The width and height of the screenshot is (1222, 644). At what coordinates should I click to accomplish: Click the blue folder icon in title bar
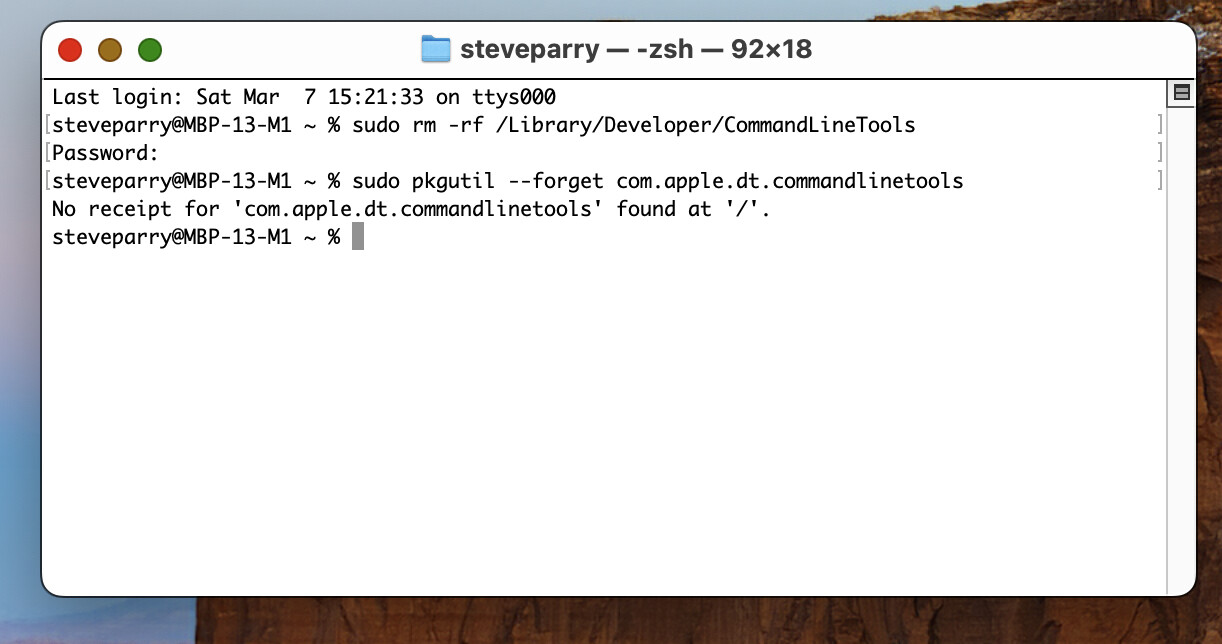pos(435,49)
